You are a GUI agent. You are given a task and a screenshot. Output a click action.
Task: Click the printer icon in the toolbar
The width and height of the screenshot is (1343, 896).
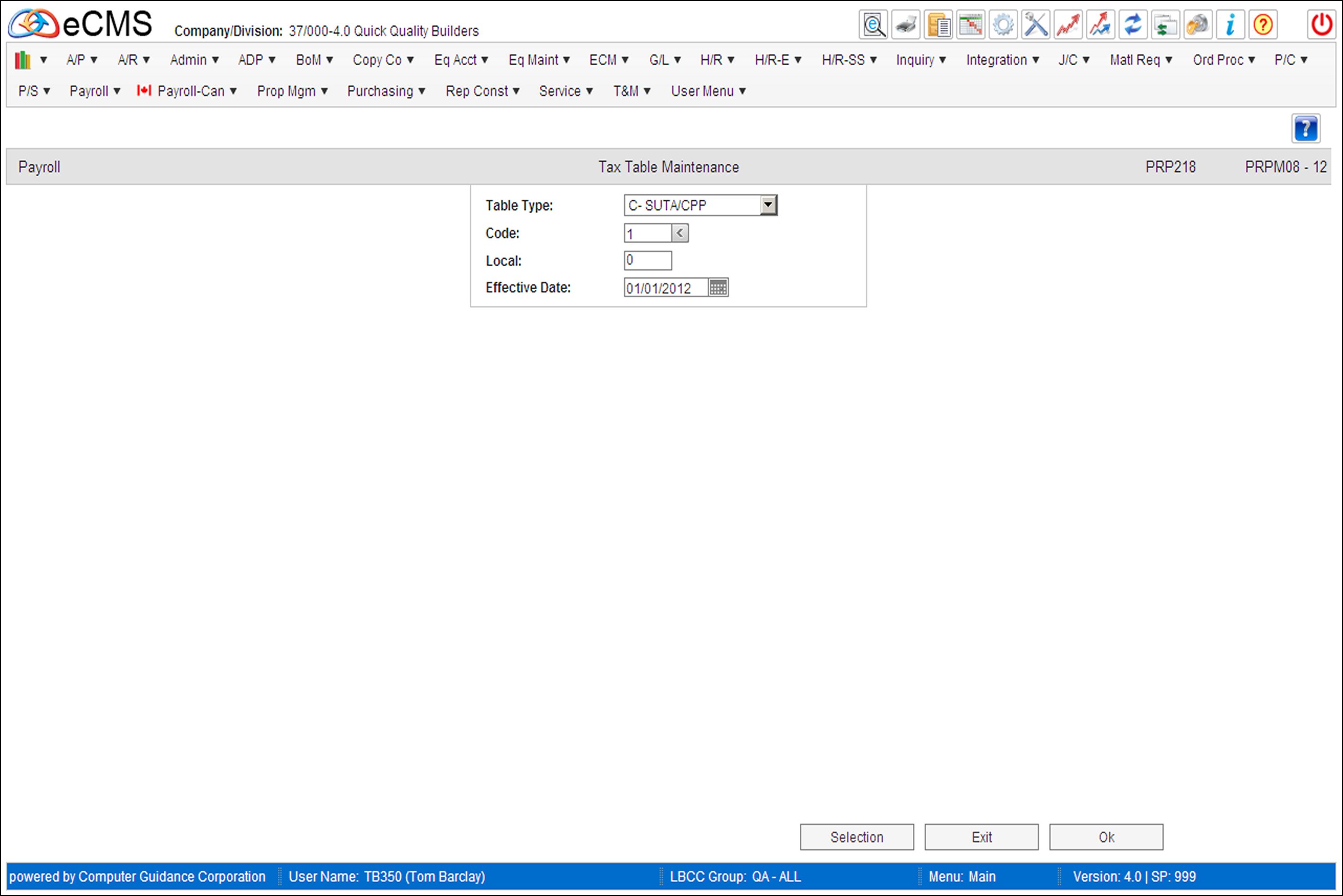pyautogui.click(x=906, y=25)
